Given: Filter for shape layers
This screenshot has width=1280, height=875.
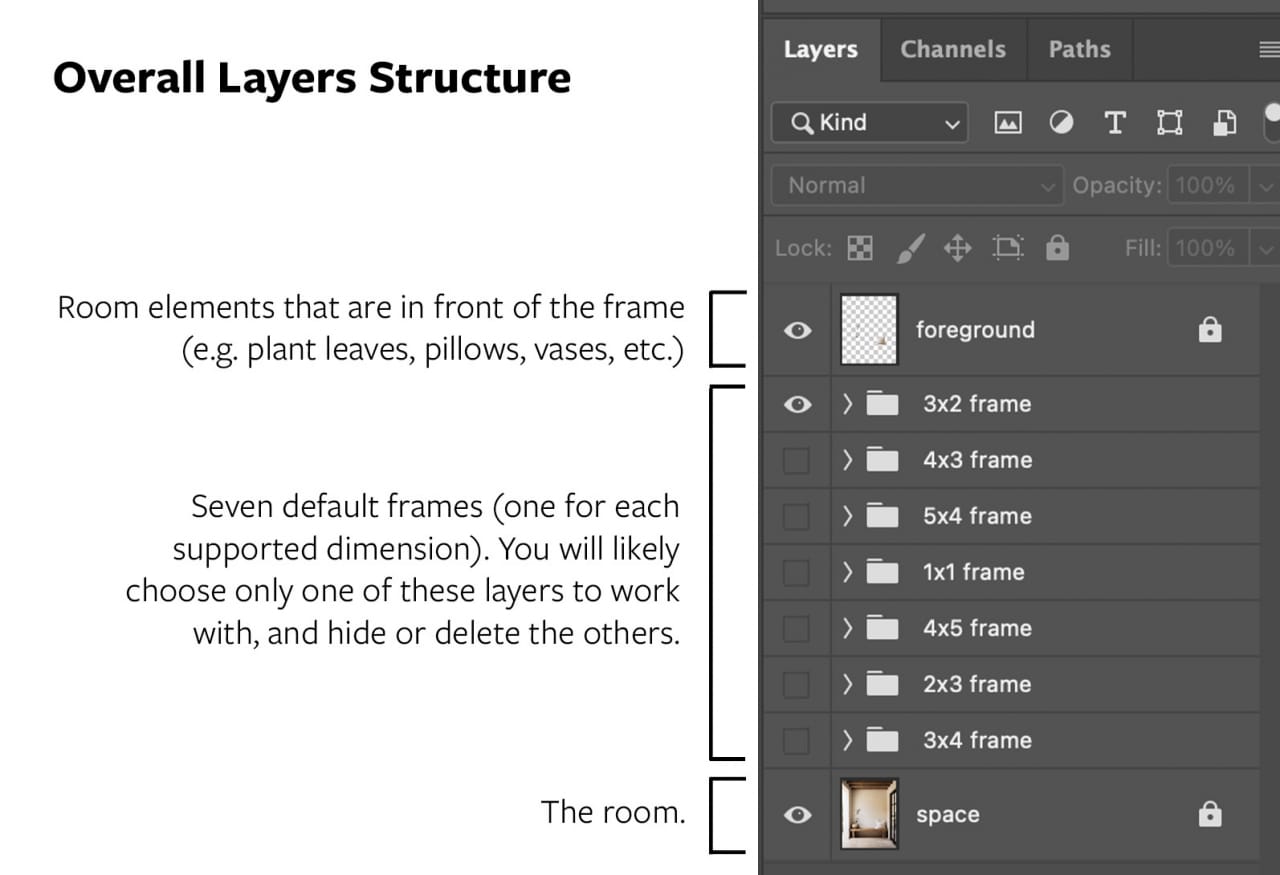Looking at the screenshot, I should pyautogui.click(x=1169, y=122).
